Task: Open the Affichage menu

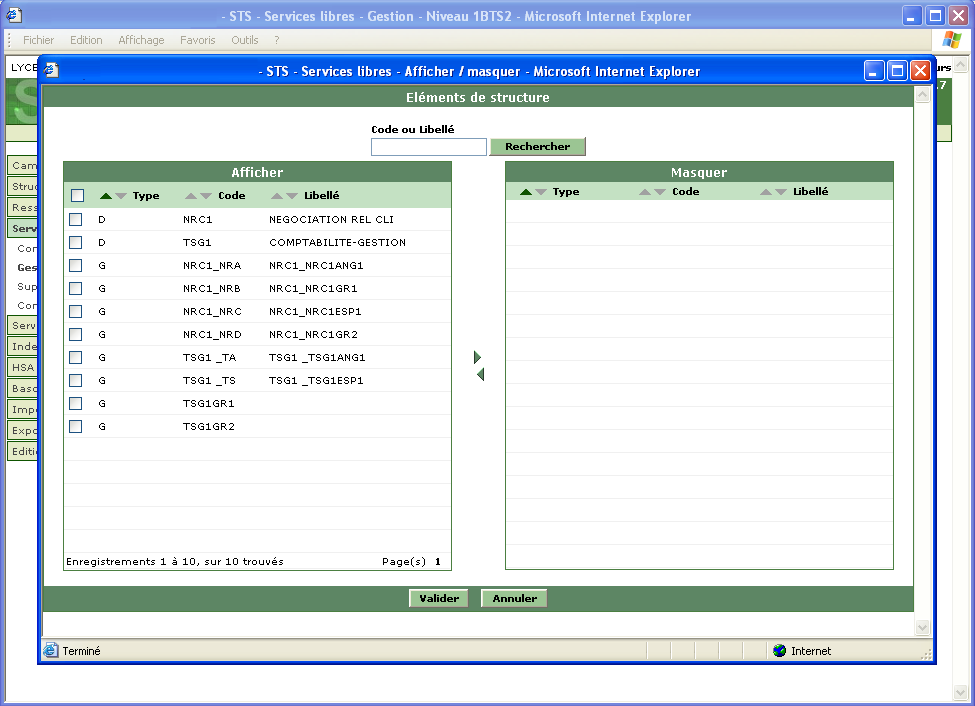Action: click(141, 40)
